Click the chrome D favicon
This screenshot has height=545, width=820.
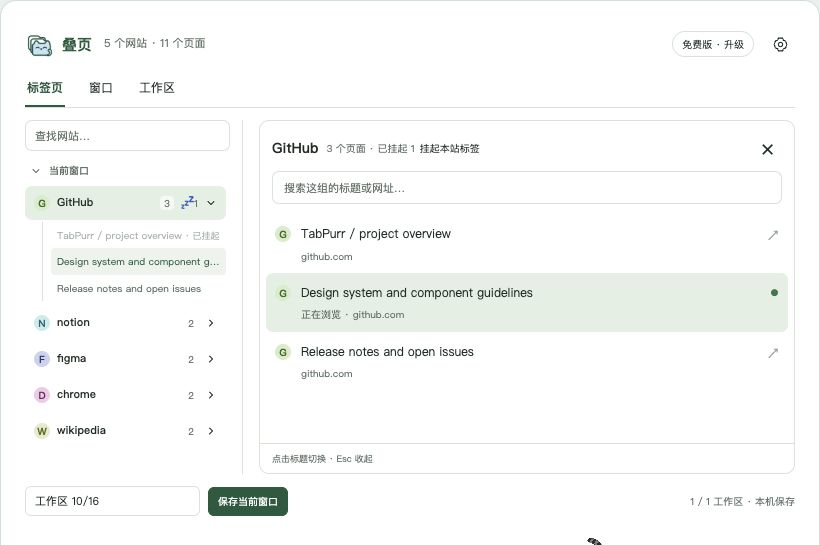(42, 395)
